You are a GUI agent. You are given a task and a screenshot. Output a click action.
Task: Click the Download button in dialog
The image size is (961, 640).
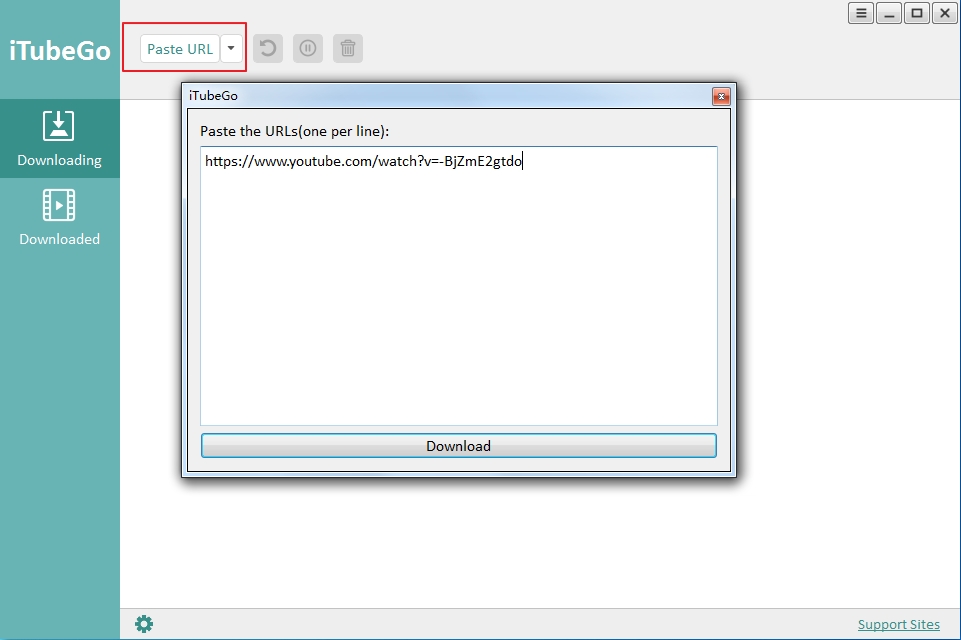(x=458, y=446)
